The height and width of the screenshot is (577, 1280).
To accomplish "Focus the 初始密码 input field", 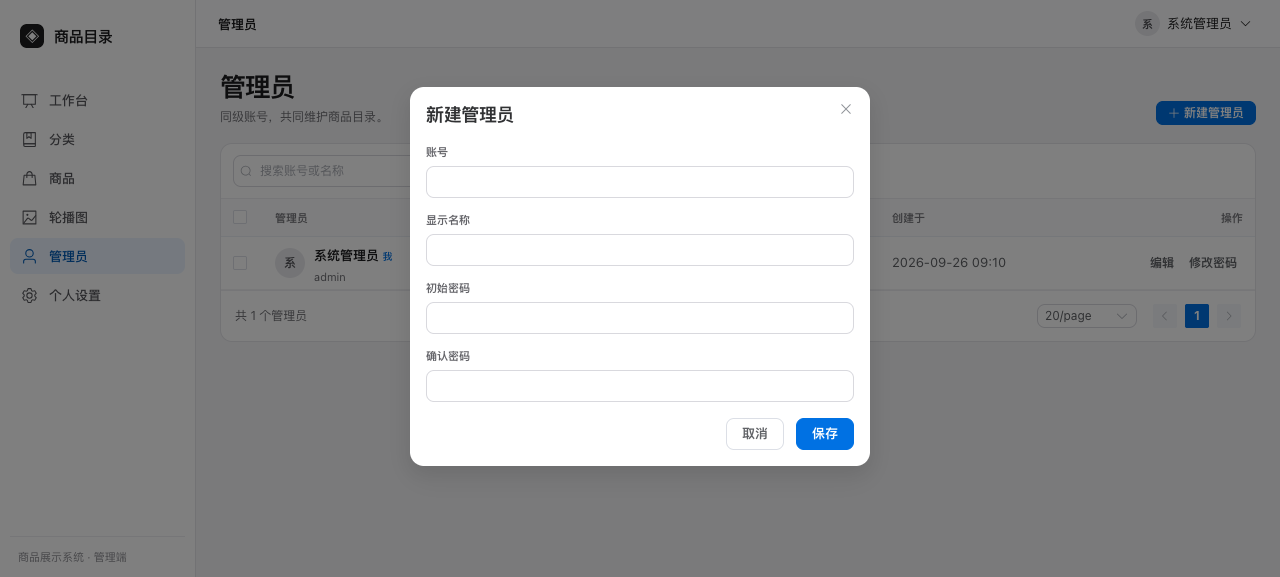I will 640,318.
